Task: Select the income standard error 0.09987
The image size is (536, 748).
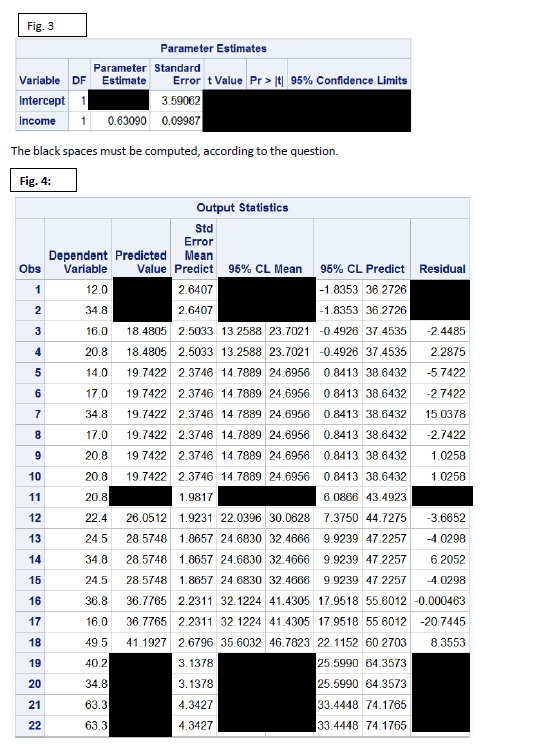Action: (x=181, y=121)
